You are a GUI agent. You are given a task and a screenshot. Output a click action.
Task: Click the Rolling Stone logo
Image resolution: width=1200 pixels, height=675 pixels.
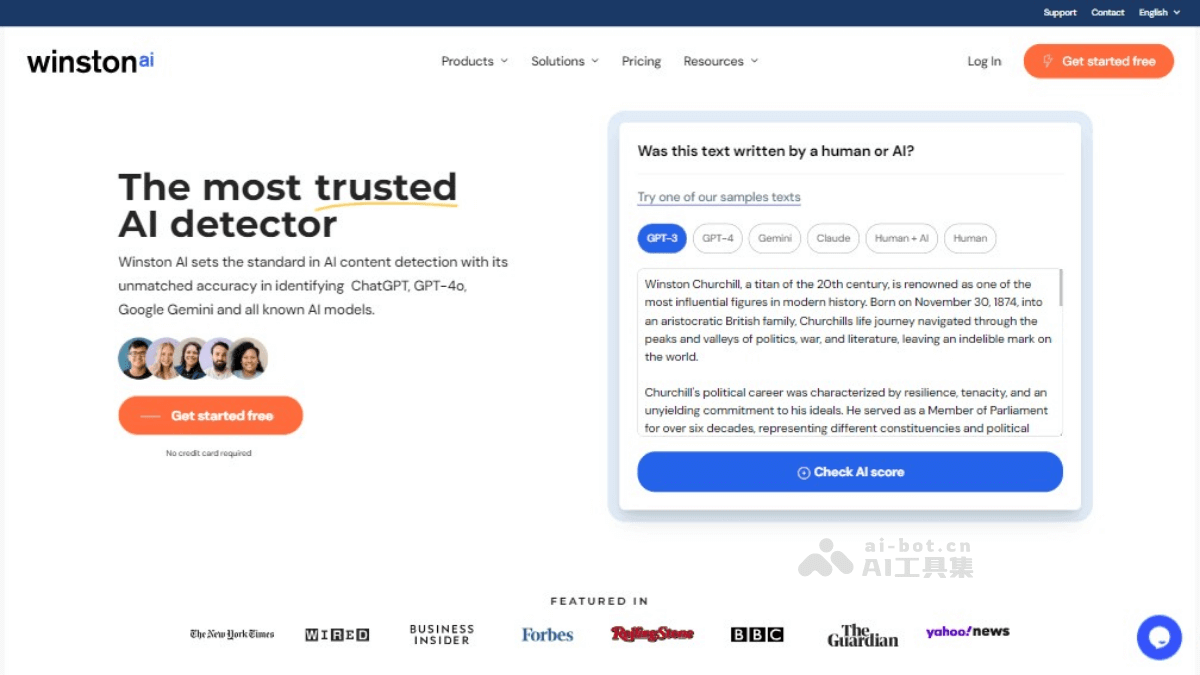652,634
